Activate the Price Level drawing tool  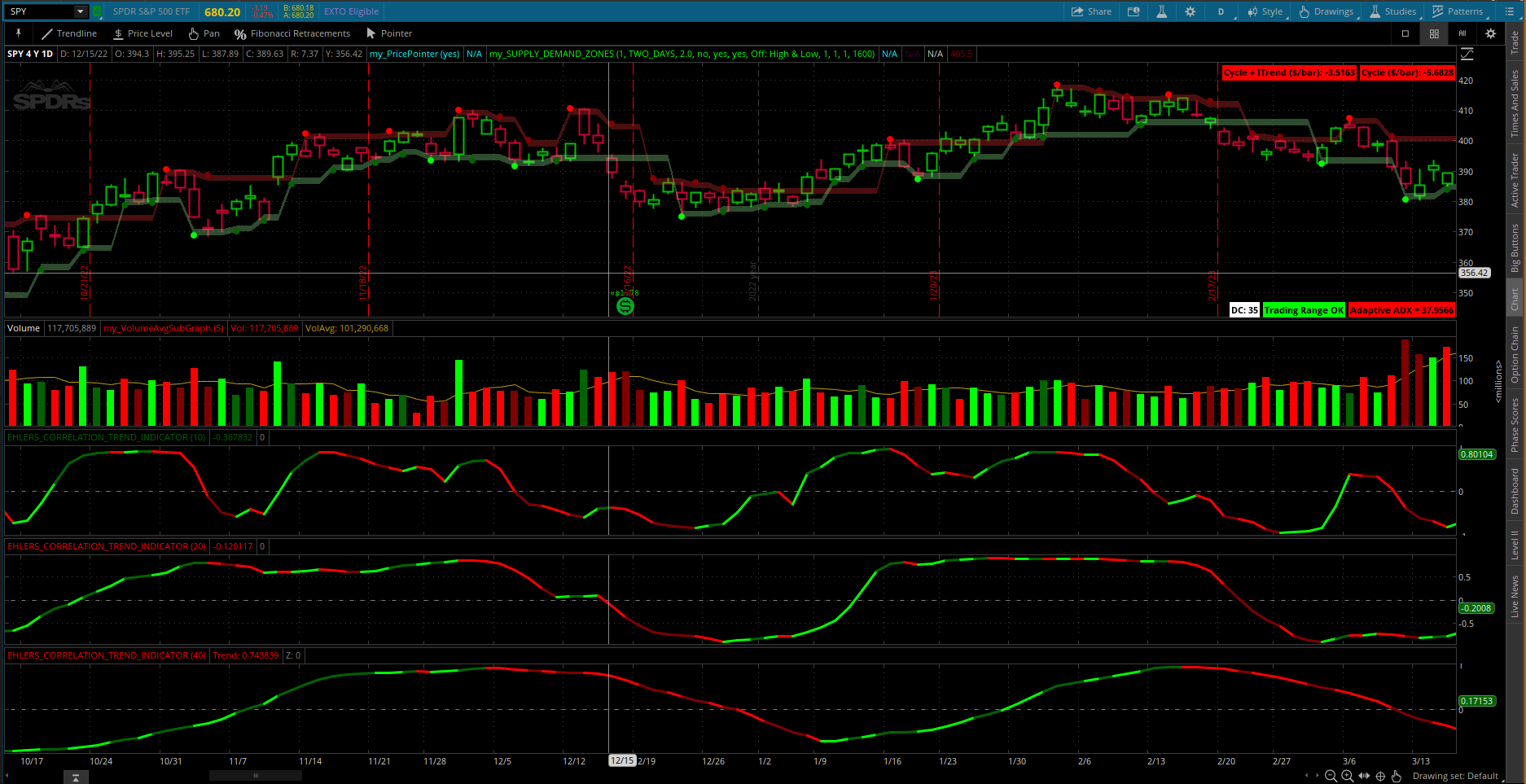143,33
